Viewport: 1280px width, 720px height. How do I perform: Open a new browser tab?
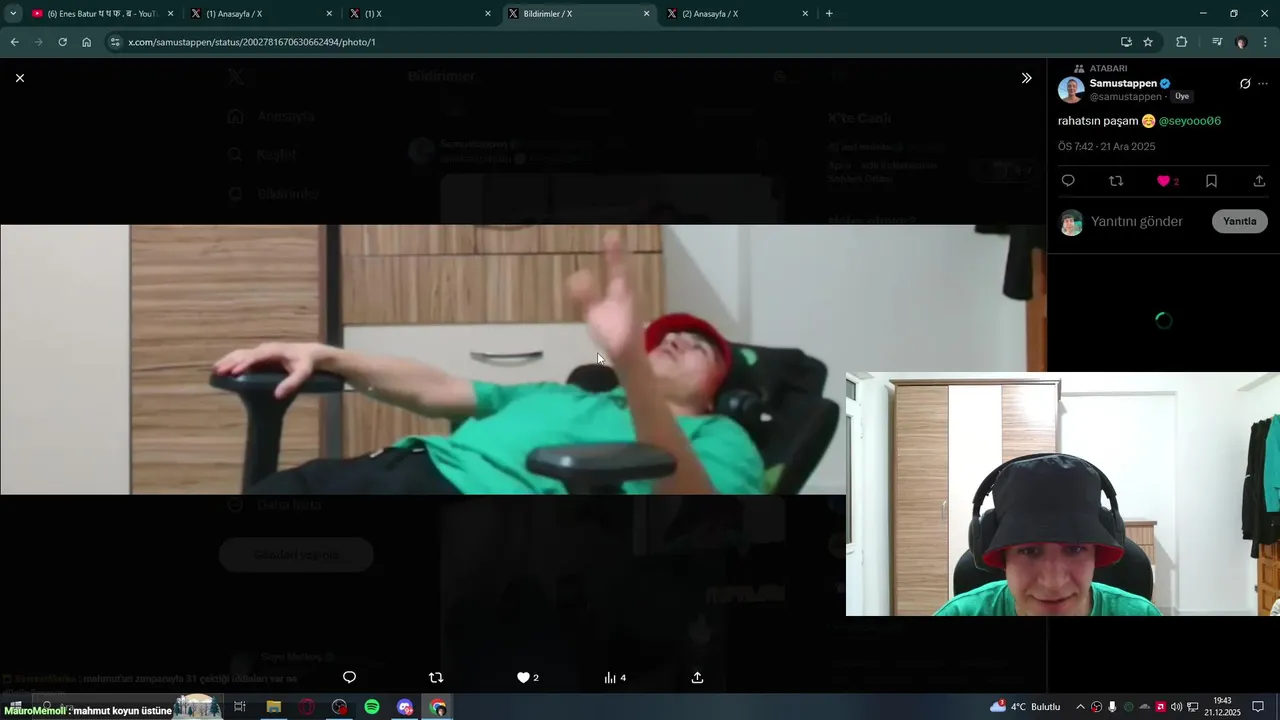coord(829,14)
